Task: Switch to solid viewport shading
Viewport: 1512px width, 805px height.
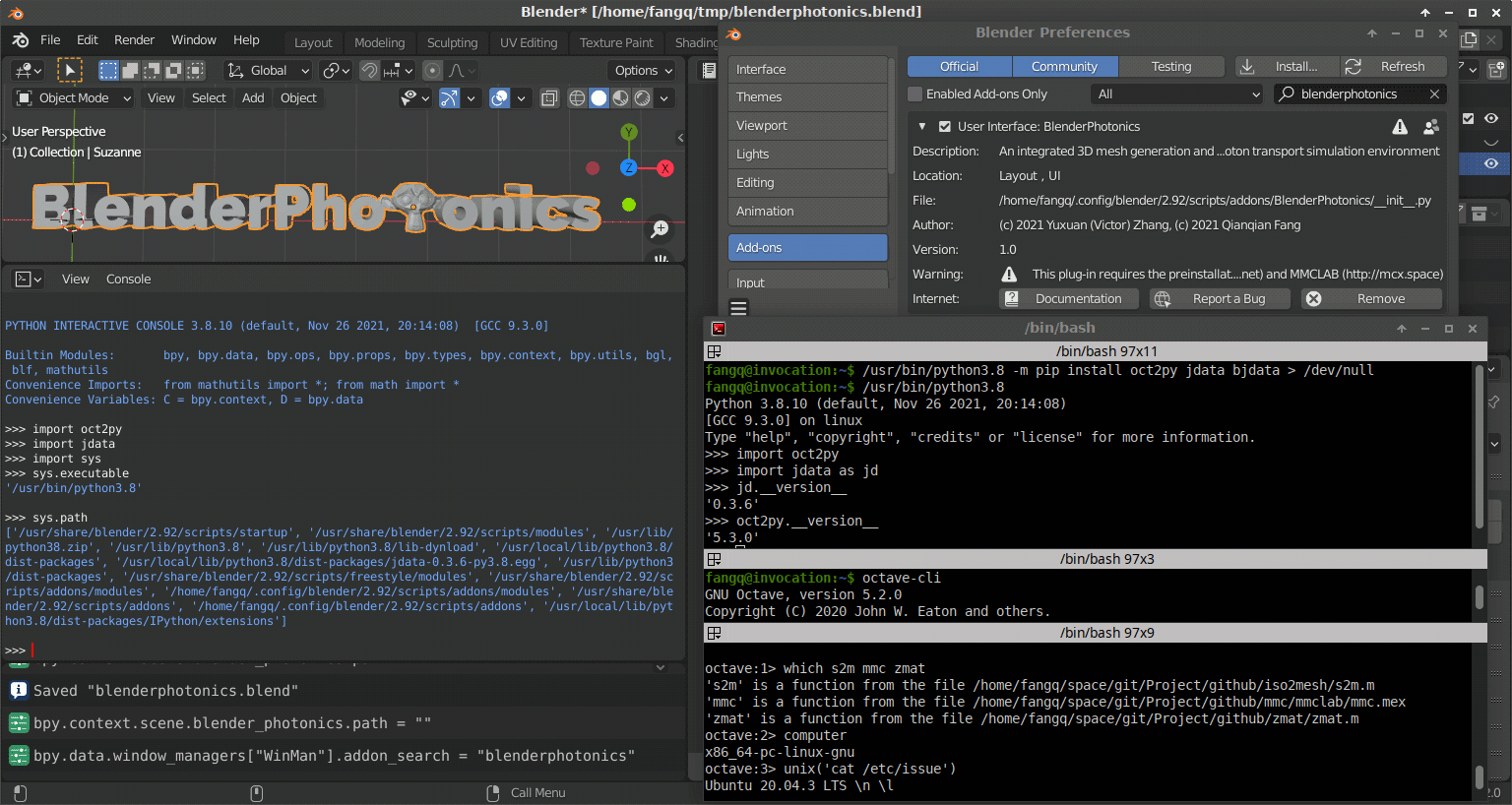Action: [598, 98]
